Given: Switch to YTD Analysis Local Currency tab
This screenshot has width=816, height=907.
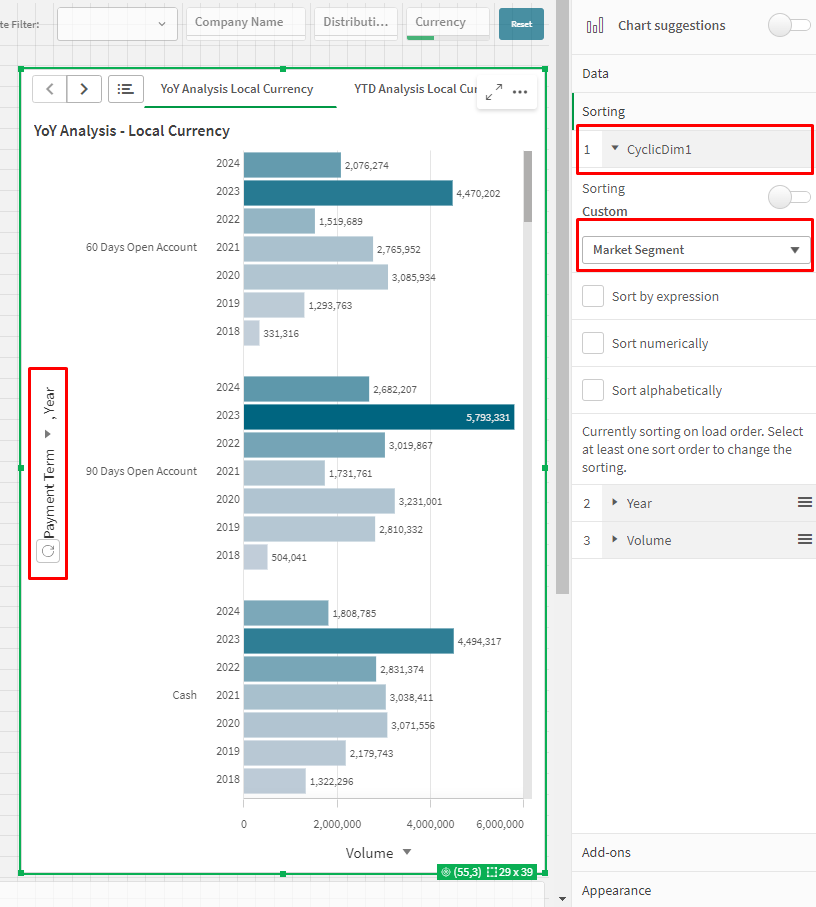Looking at the screenshot, I should pos(415,89).
